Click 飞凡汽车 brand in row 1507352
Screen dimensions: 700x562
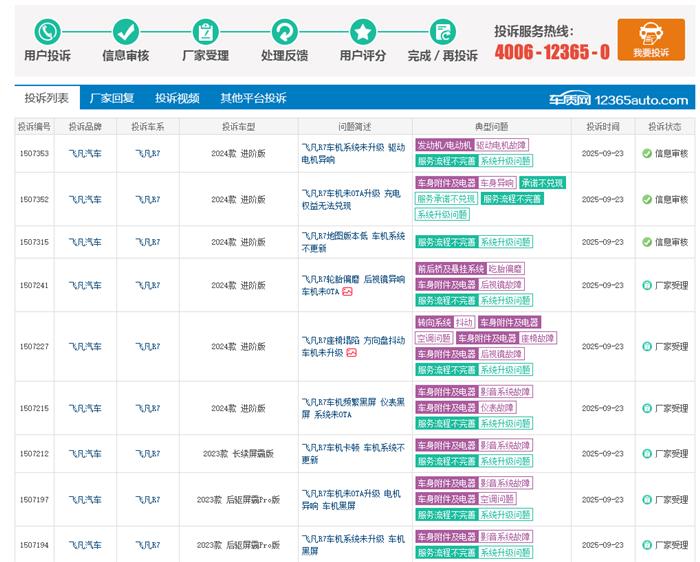[85, 199]
